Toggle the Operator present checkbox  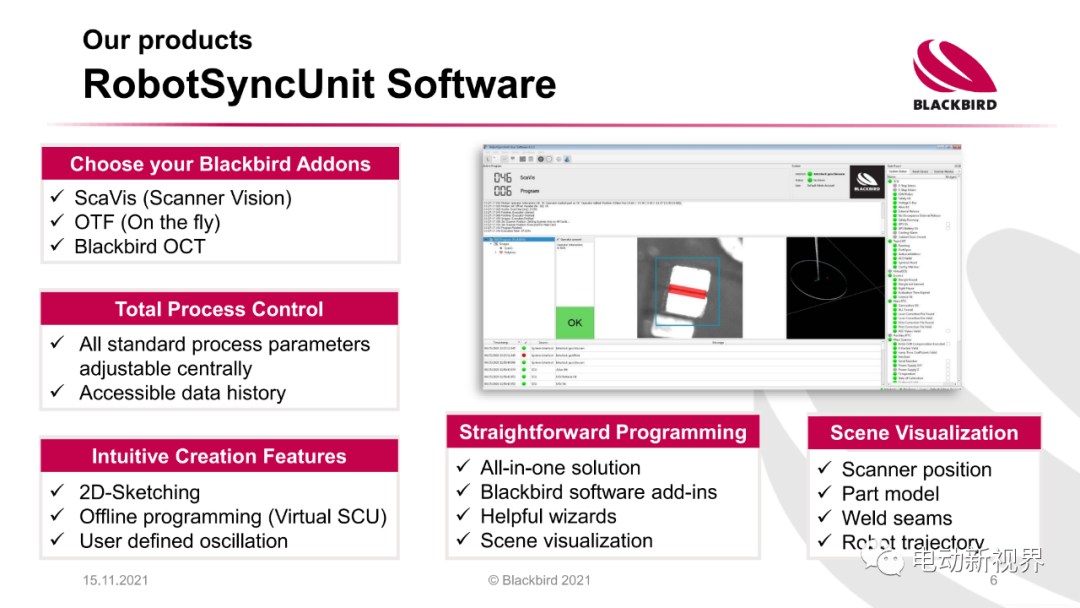(558, 240)
